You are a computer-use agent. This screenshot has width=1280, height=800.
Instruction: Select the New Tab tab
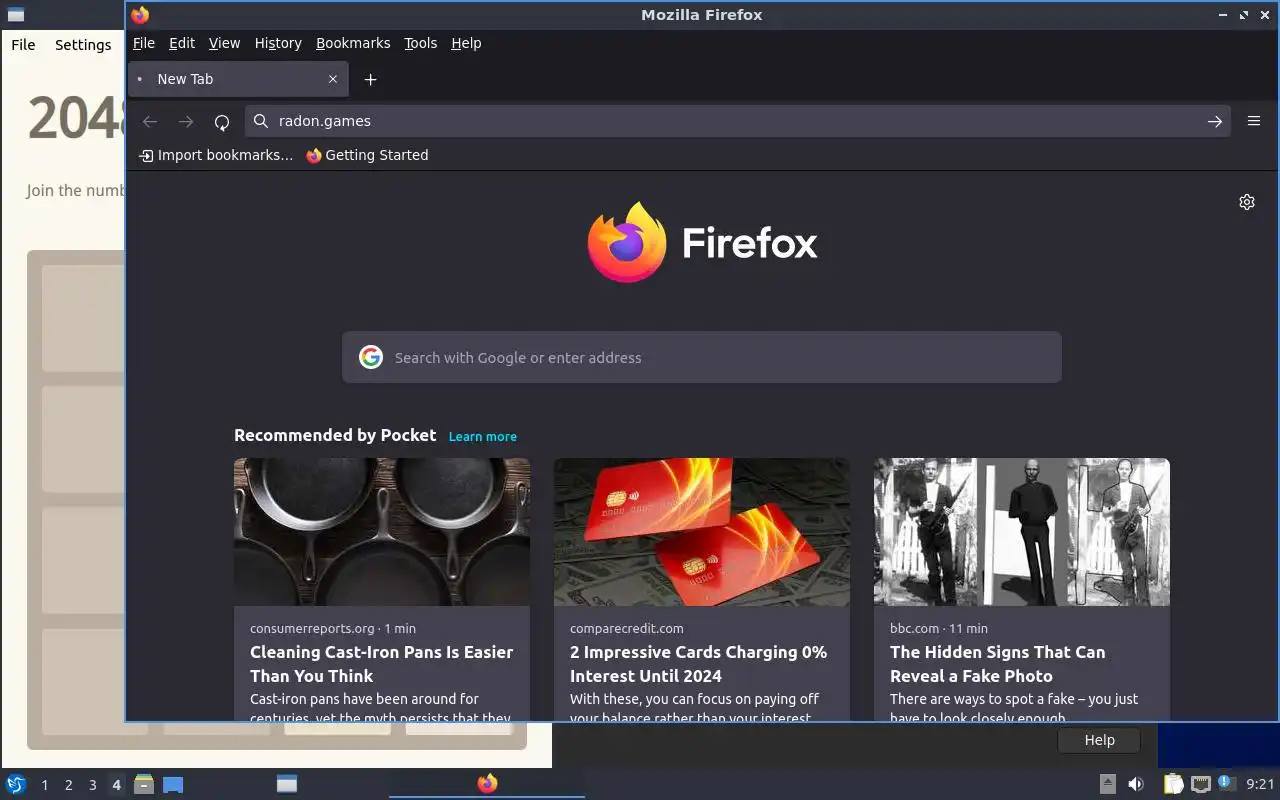click(238, 79)
